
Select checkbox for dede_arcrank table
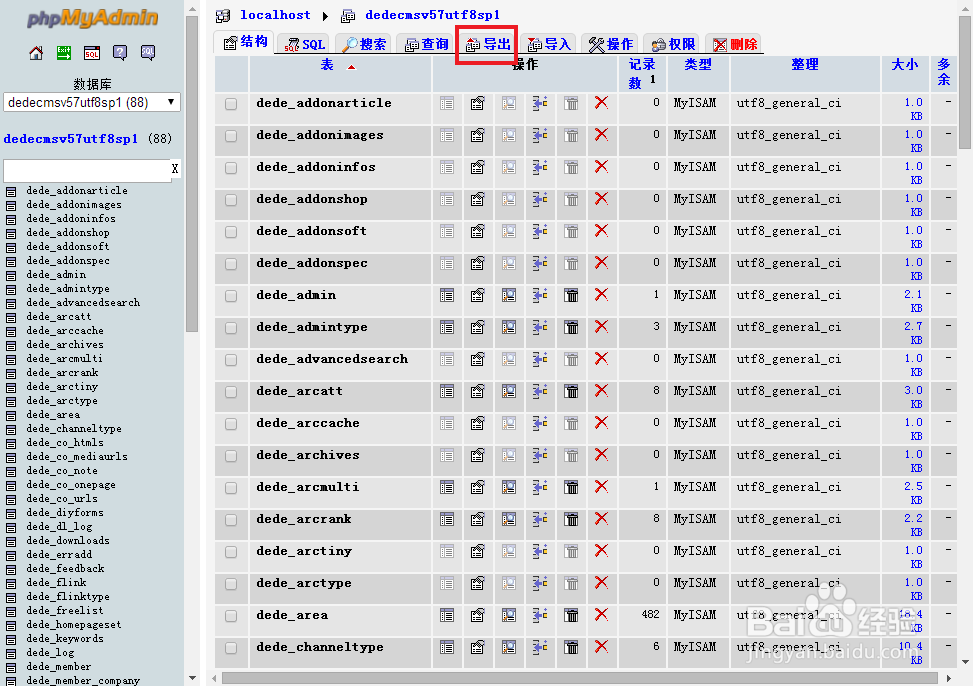tap(231, 520)
